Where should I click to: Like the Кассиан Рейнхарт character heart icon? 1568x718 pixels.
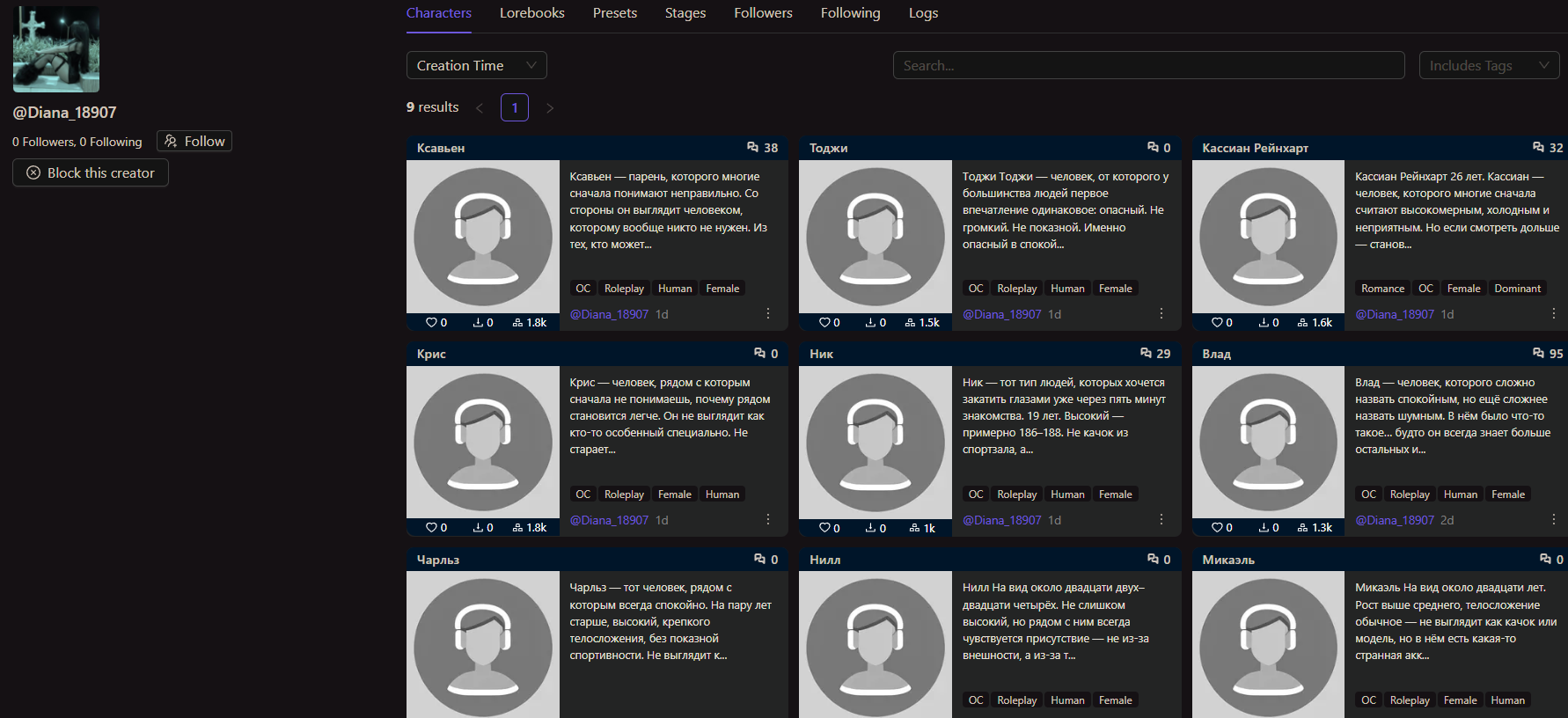point(1217,322)
